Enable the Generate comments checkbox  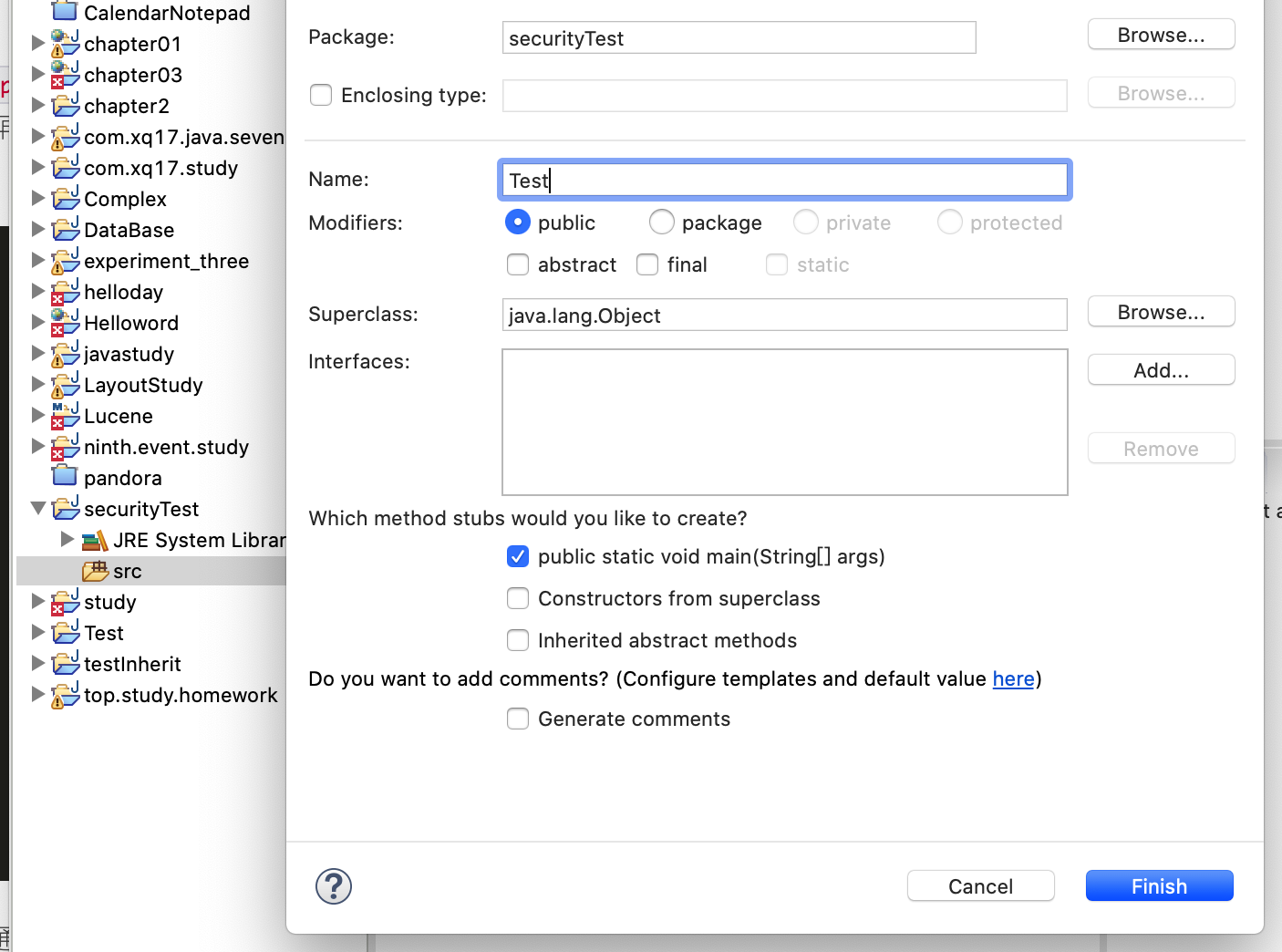pyautogui.click(x=518, y=719)
